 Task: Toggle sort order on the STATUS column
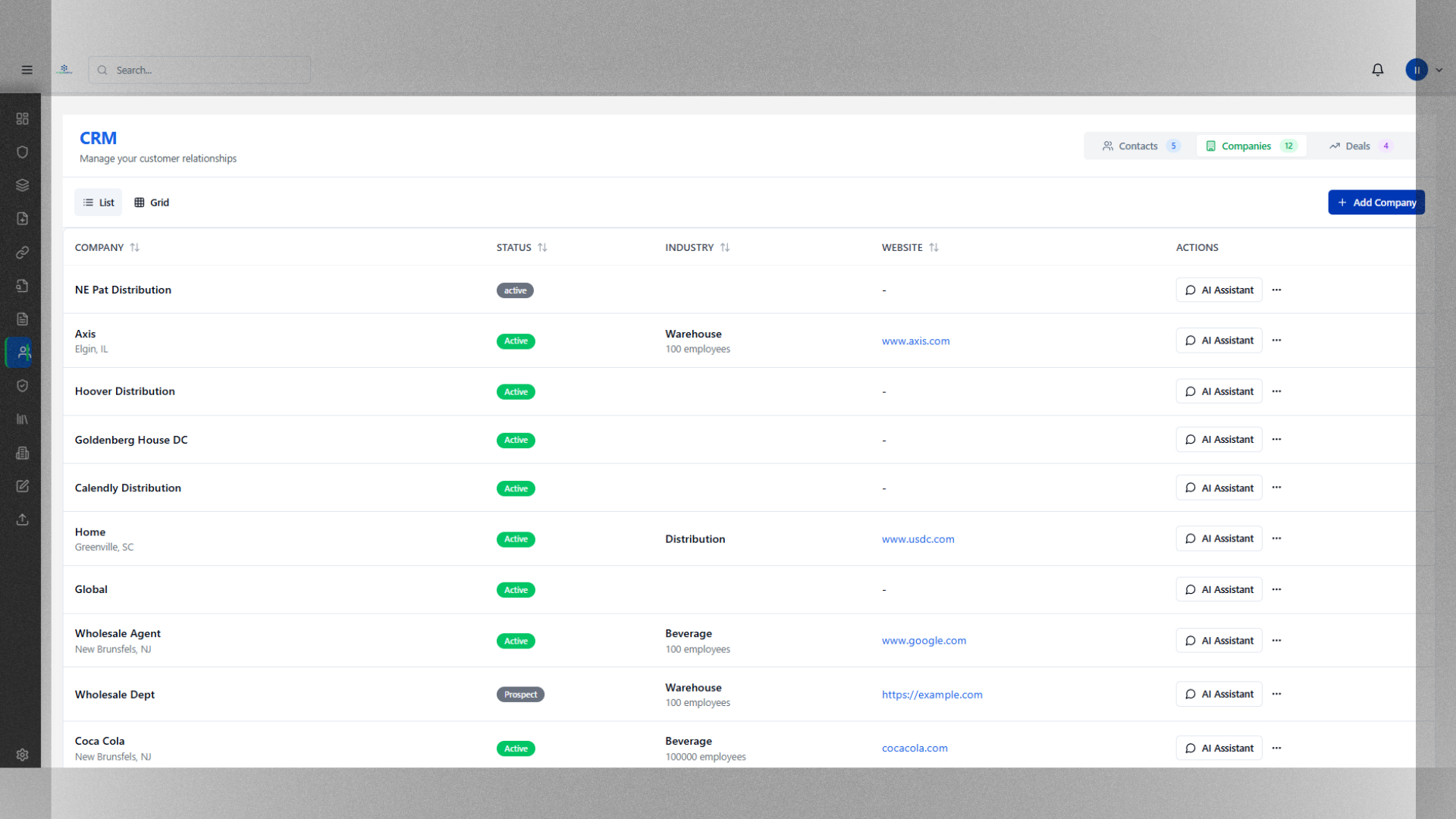click(x=542, y=247)
